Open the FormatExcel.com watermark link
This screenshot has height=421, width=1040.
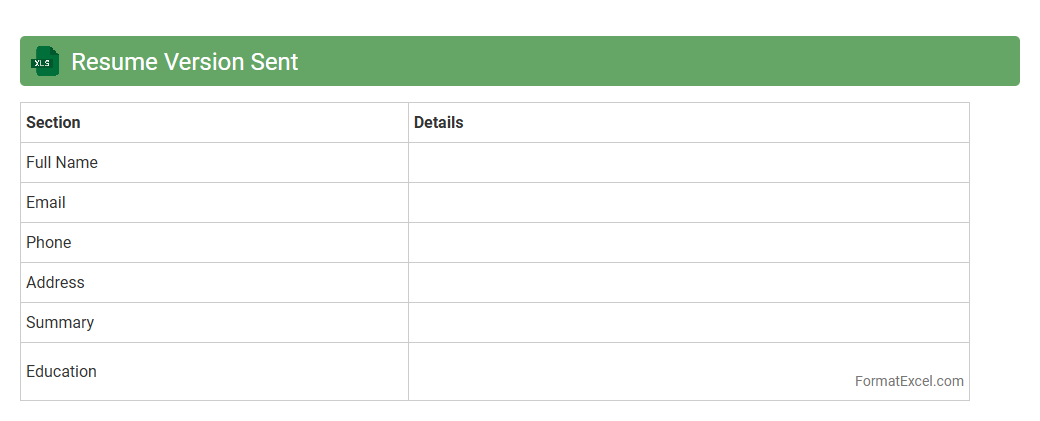[909, 381]
